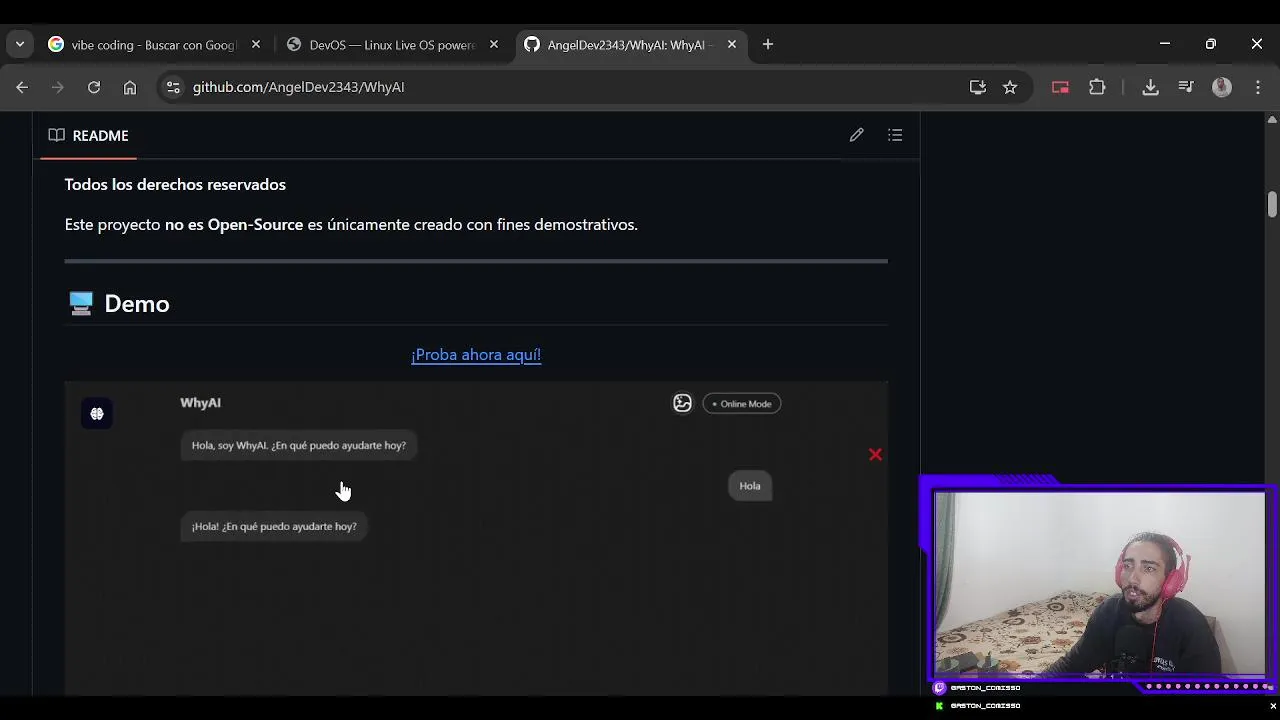Click the webcam overlay video thumbnail
Image resolution: width=1280 pixels, height=720 pixels.
[1099, 584]
